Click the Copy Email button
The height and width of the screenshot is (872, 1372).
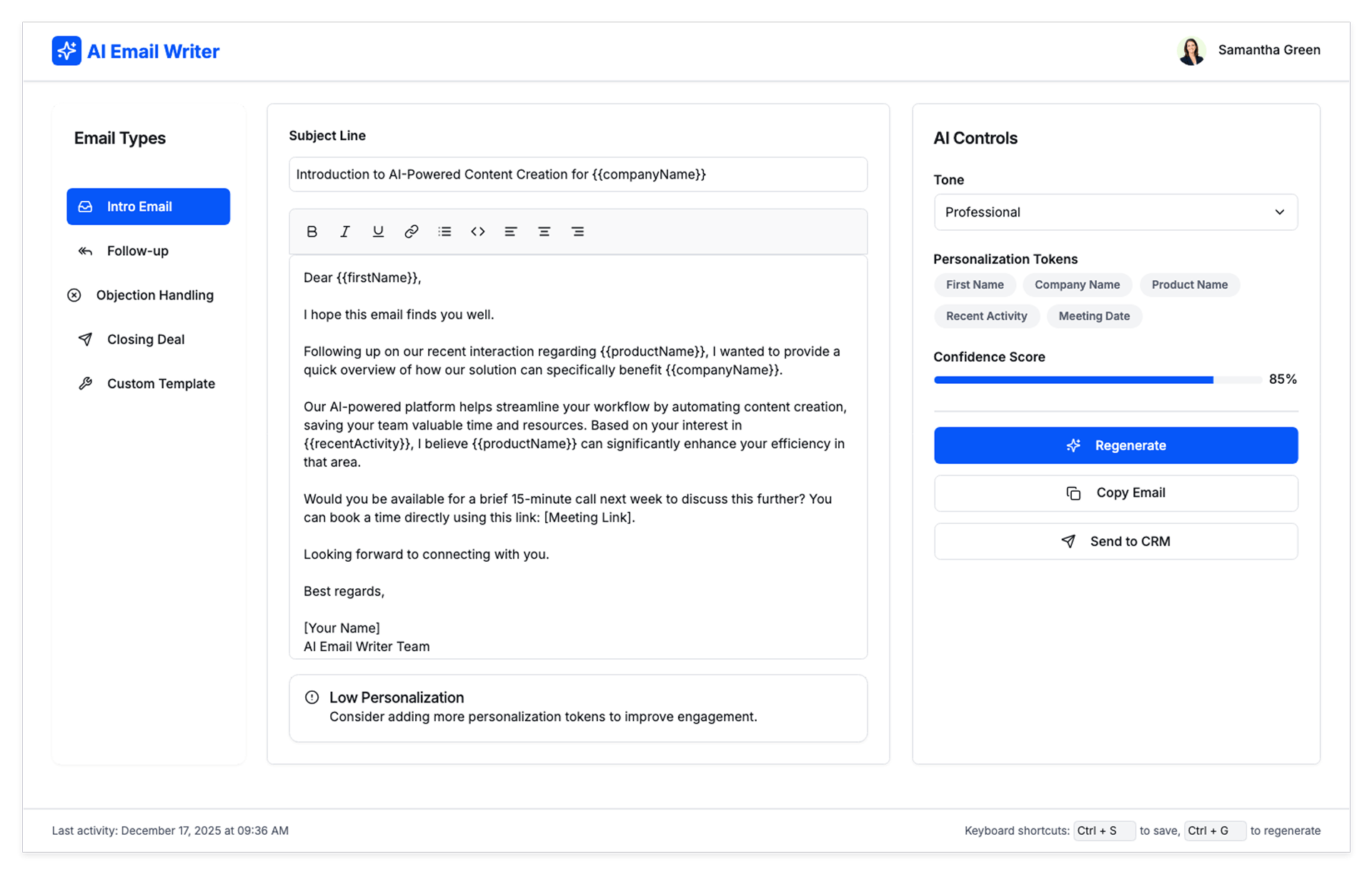click(1115, 493)
